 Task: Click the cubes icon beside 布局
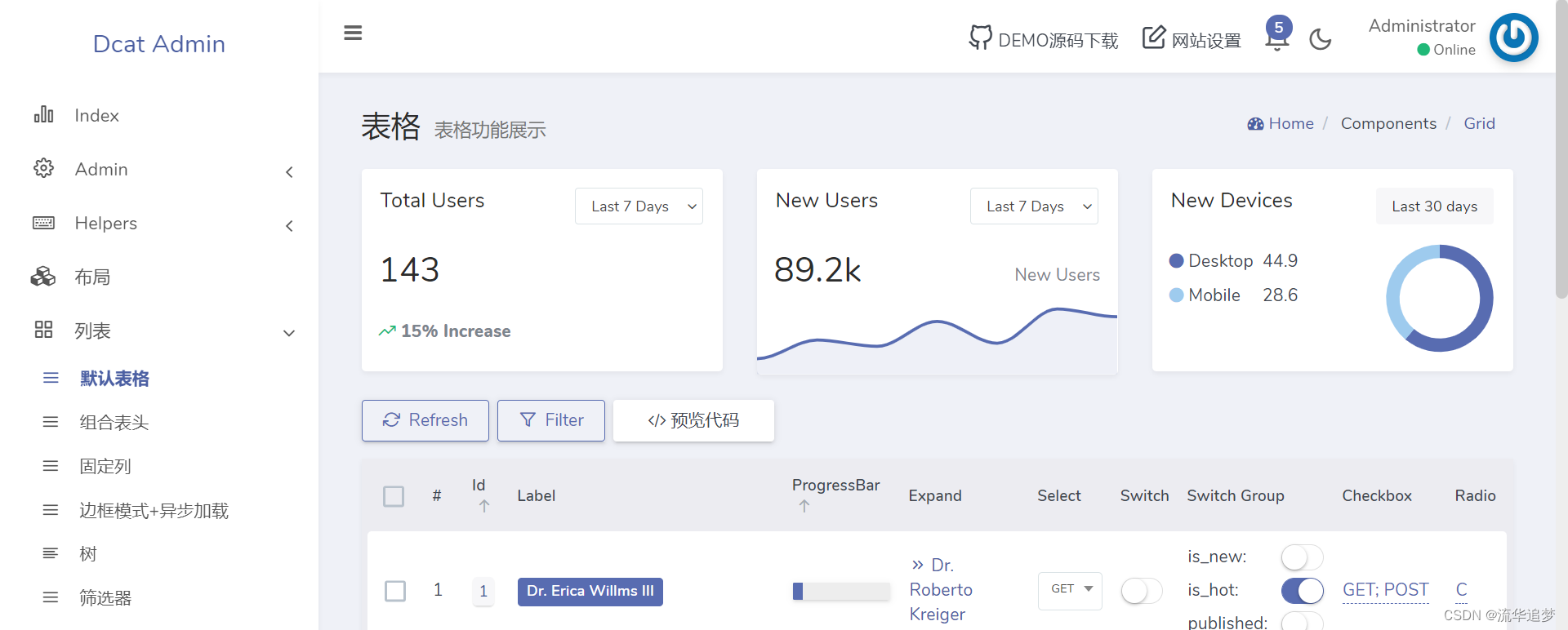coord(43,277)
